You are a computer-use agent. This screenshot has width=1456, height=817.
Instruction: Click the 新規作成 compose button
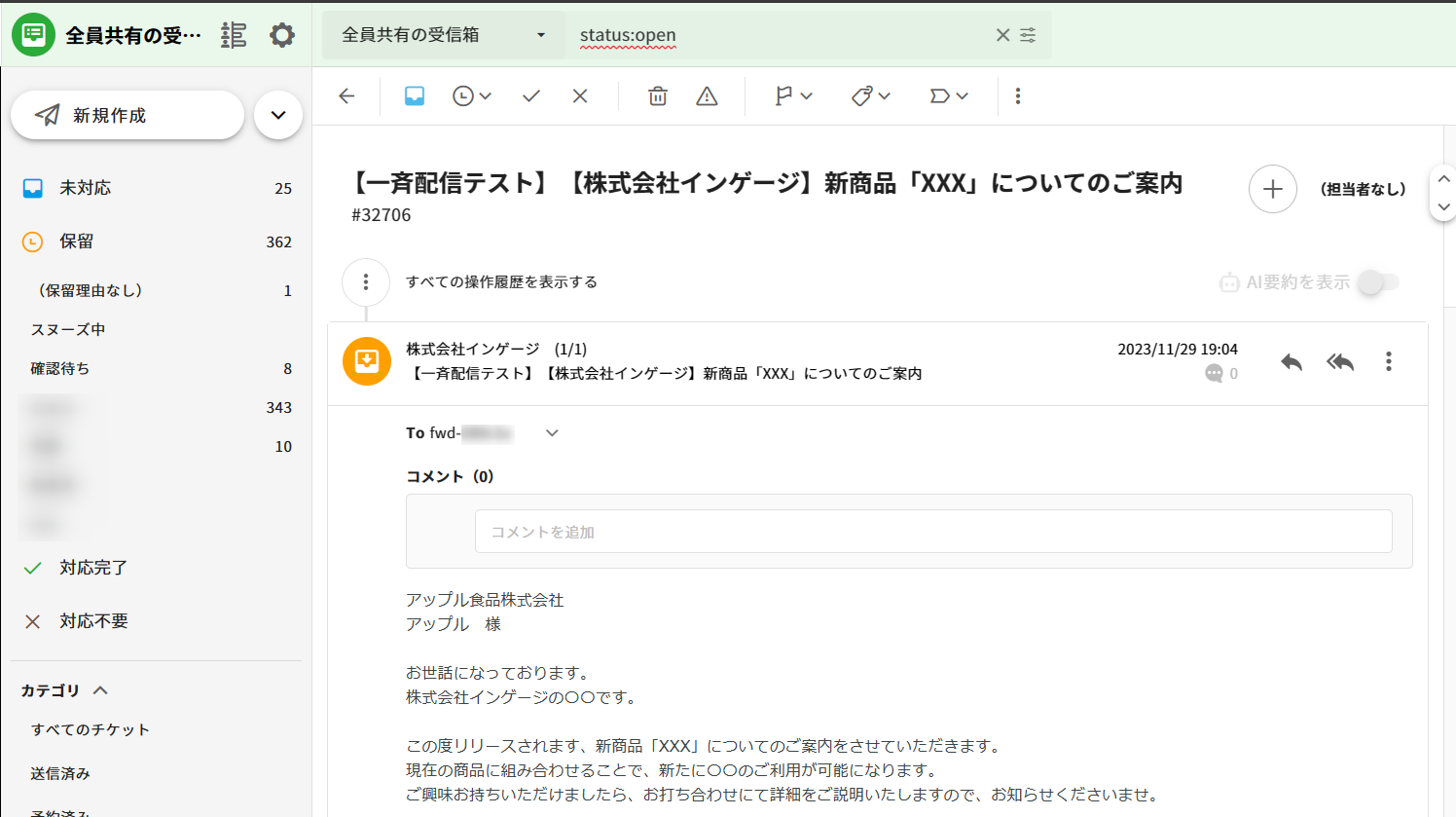(x=127, y=116)
